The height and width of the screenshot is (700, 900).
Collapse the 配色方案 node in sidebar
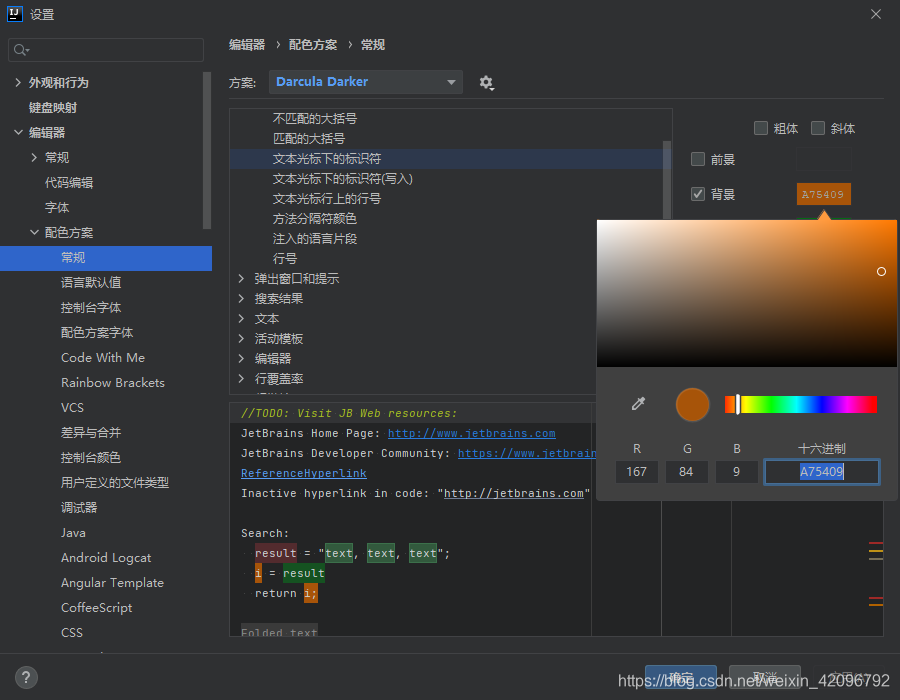pos(34,232)
